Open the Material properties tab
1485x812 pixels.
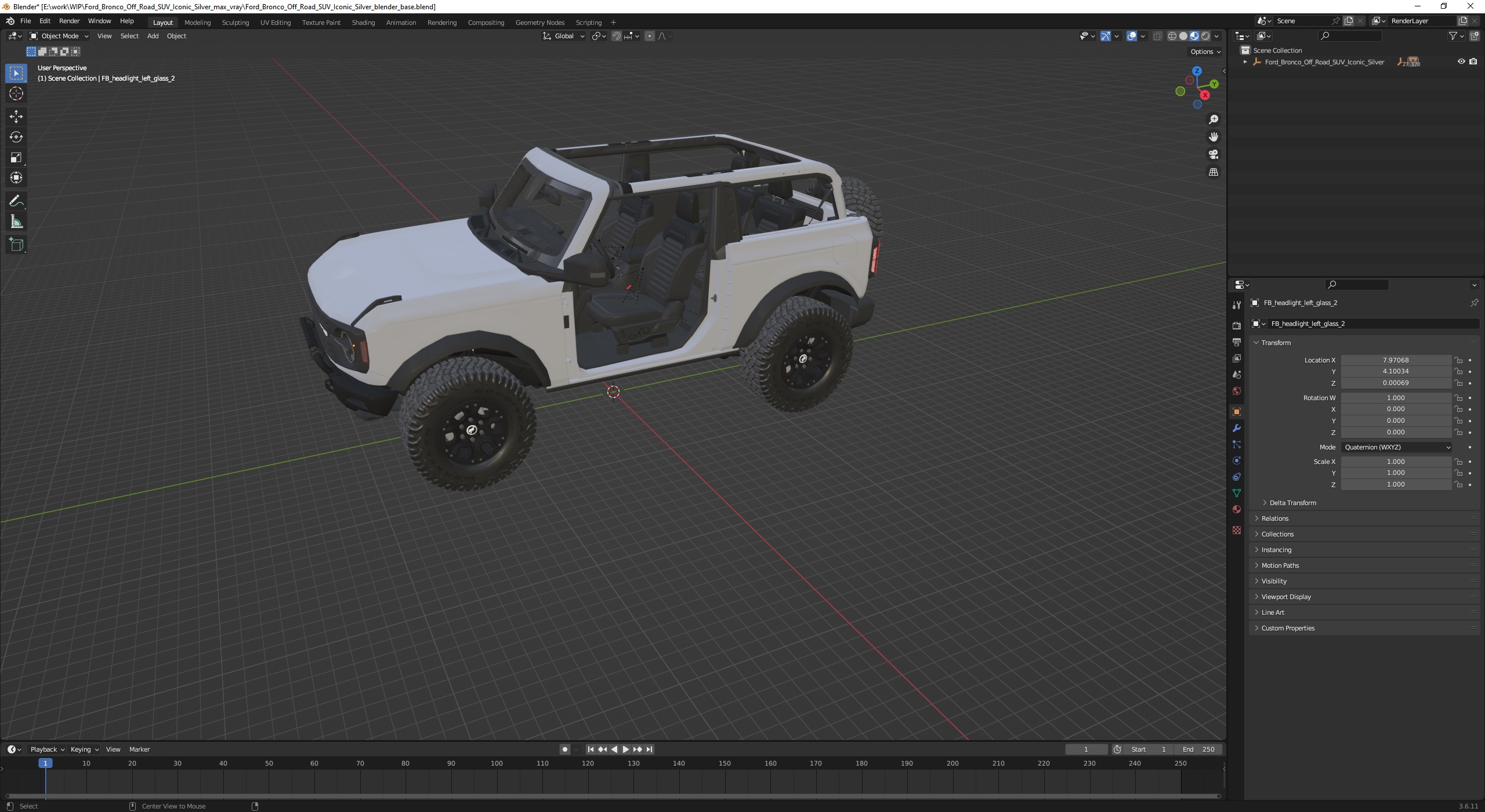click(1236, 509)
